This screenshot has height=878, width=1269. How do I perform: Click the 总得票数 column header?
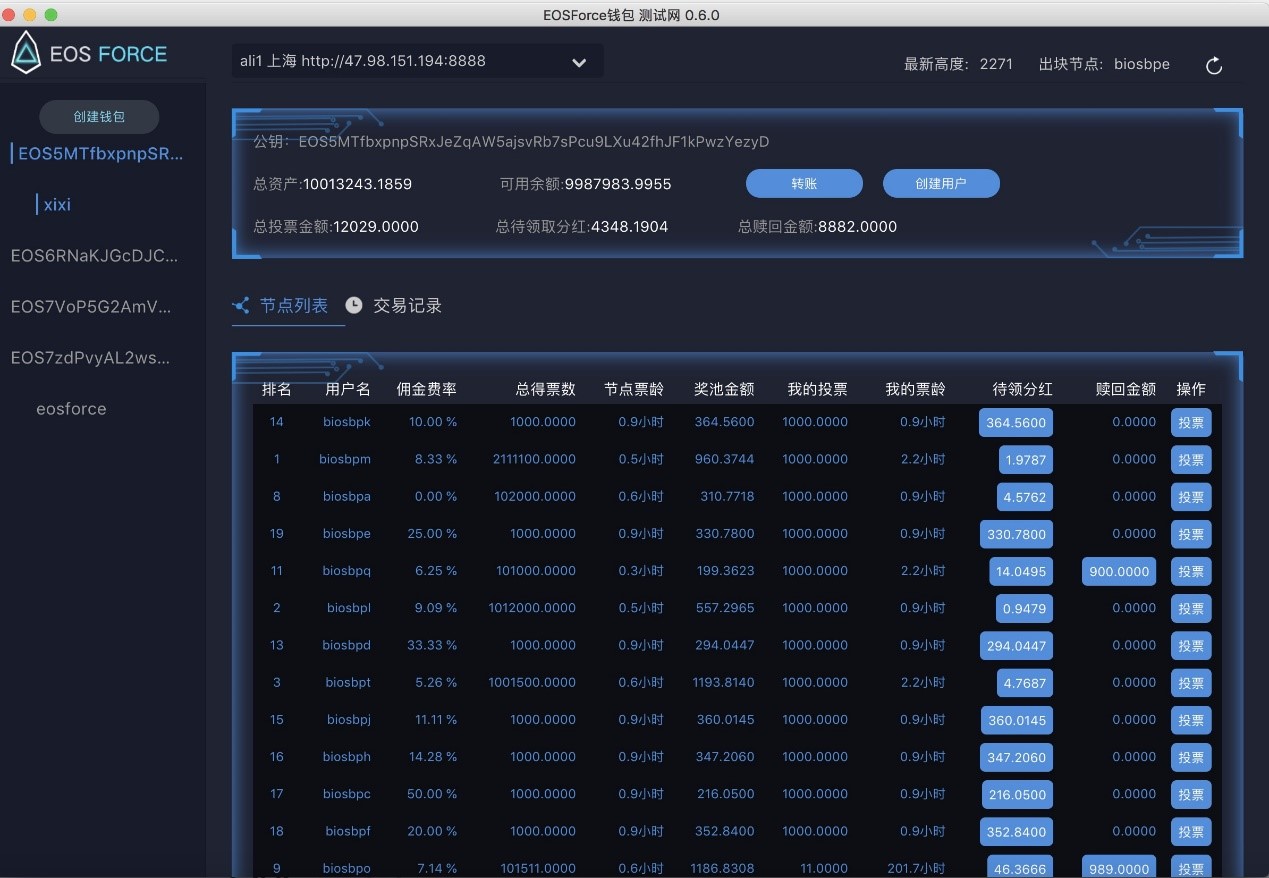546,389
